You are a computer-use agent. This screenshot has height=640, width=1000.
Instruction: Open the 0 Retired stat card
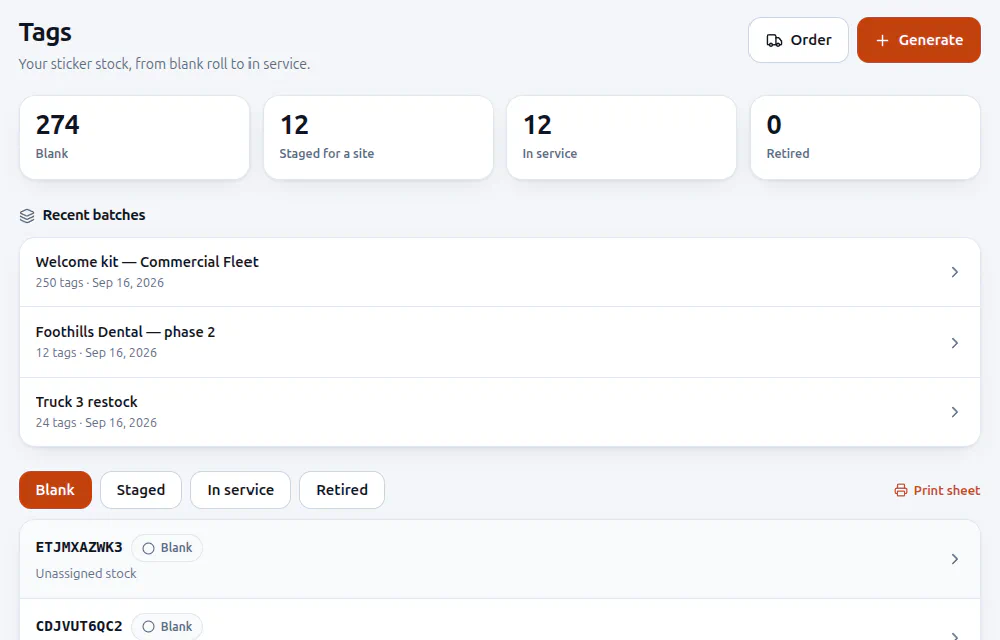tap(865, 138)
